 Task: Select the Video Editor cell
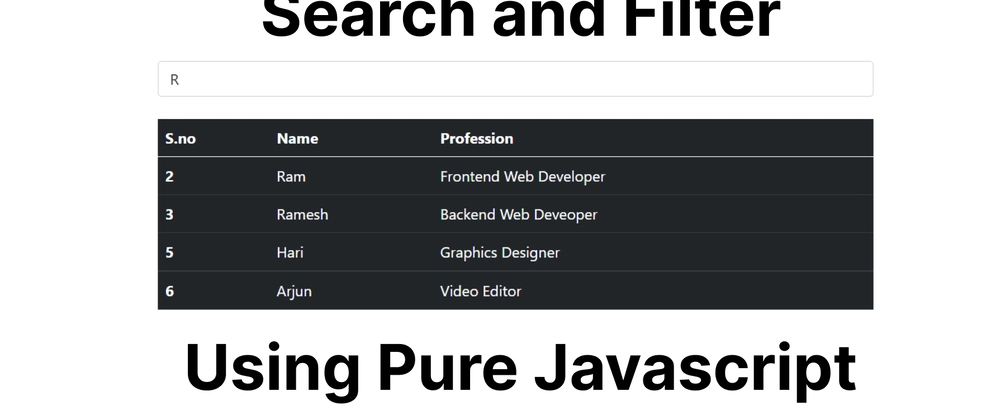click(481, 291)
